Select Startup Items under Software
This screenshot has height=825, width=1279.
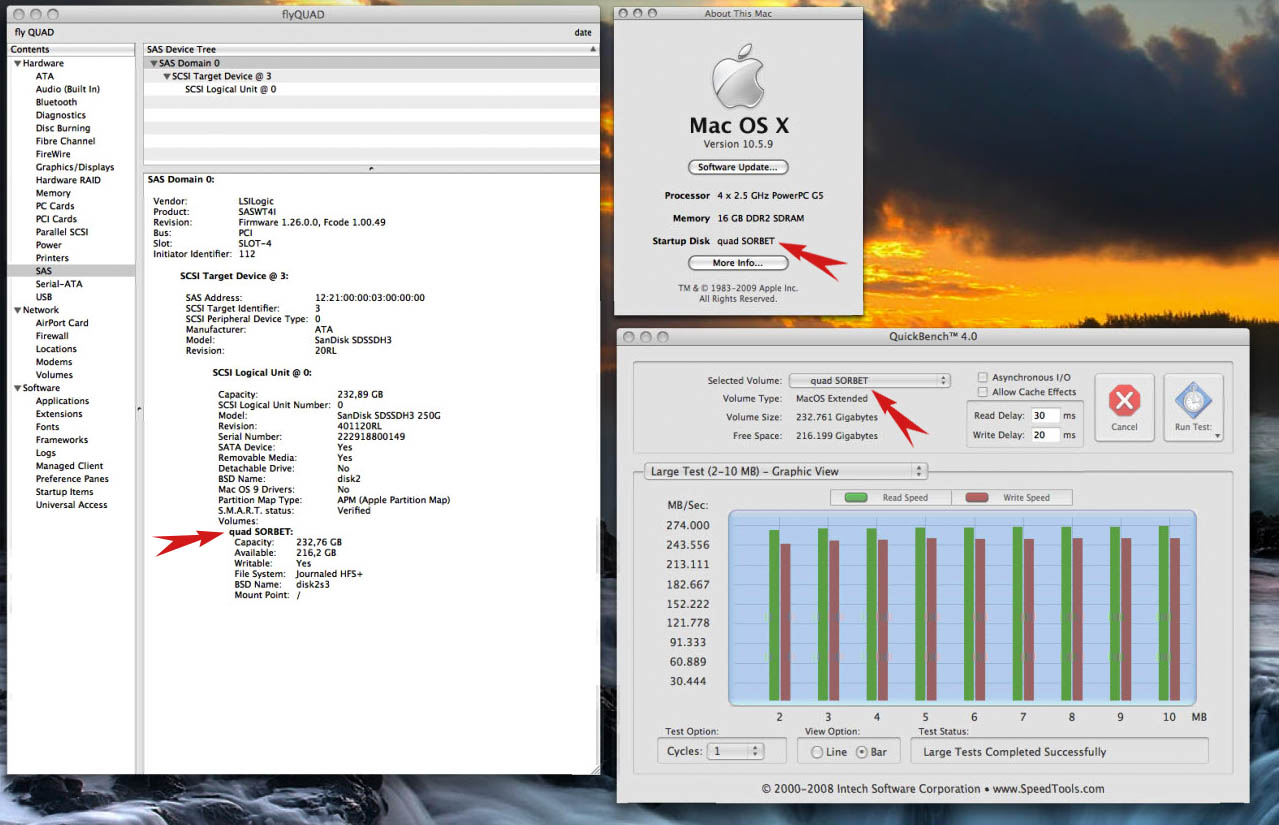(x=65, y=492)
